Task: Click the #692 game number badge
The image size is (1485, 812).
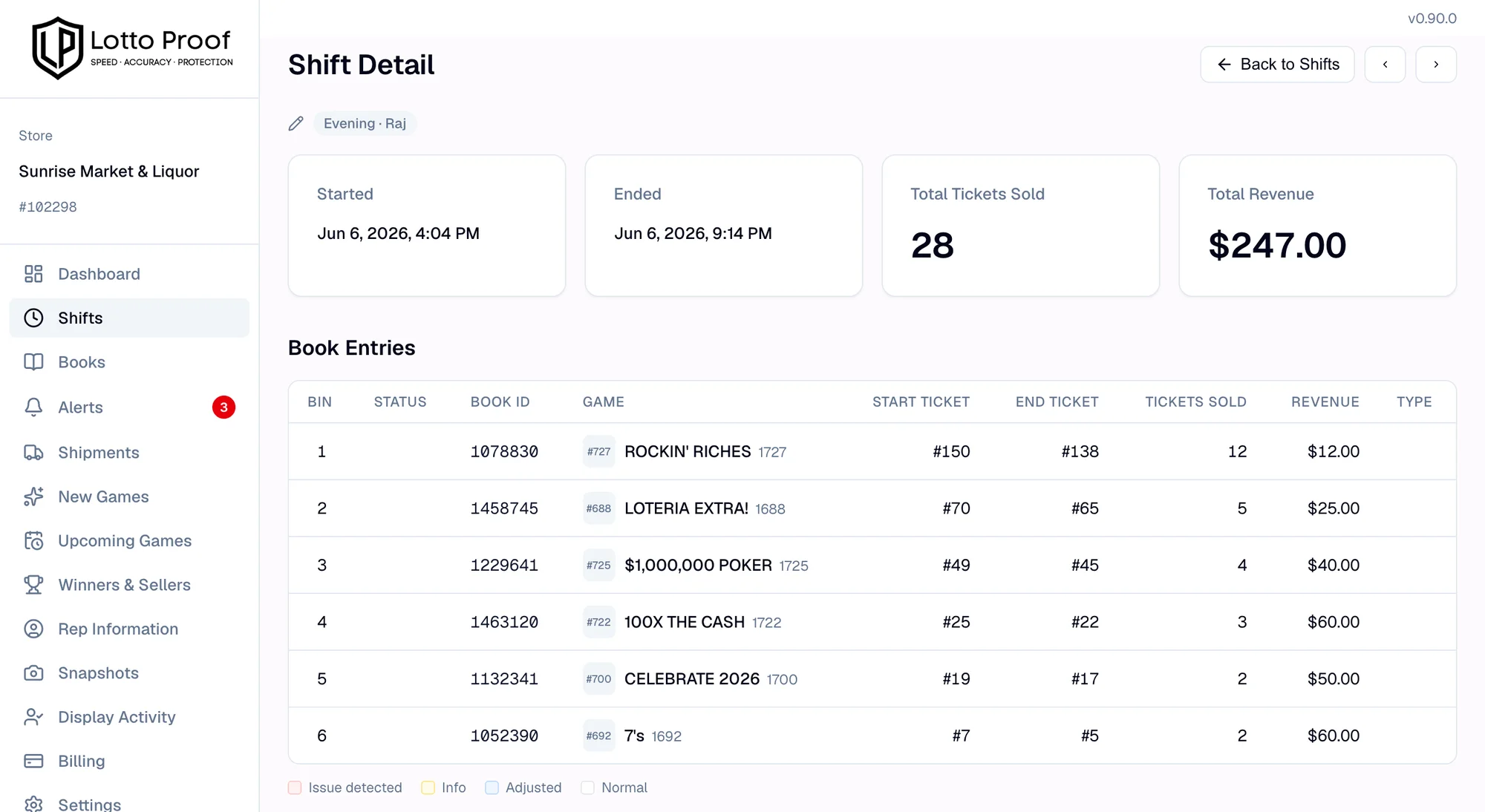Action: (x=598, y=736)
